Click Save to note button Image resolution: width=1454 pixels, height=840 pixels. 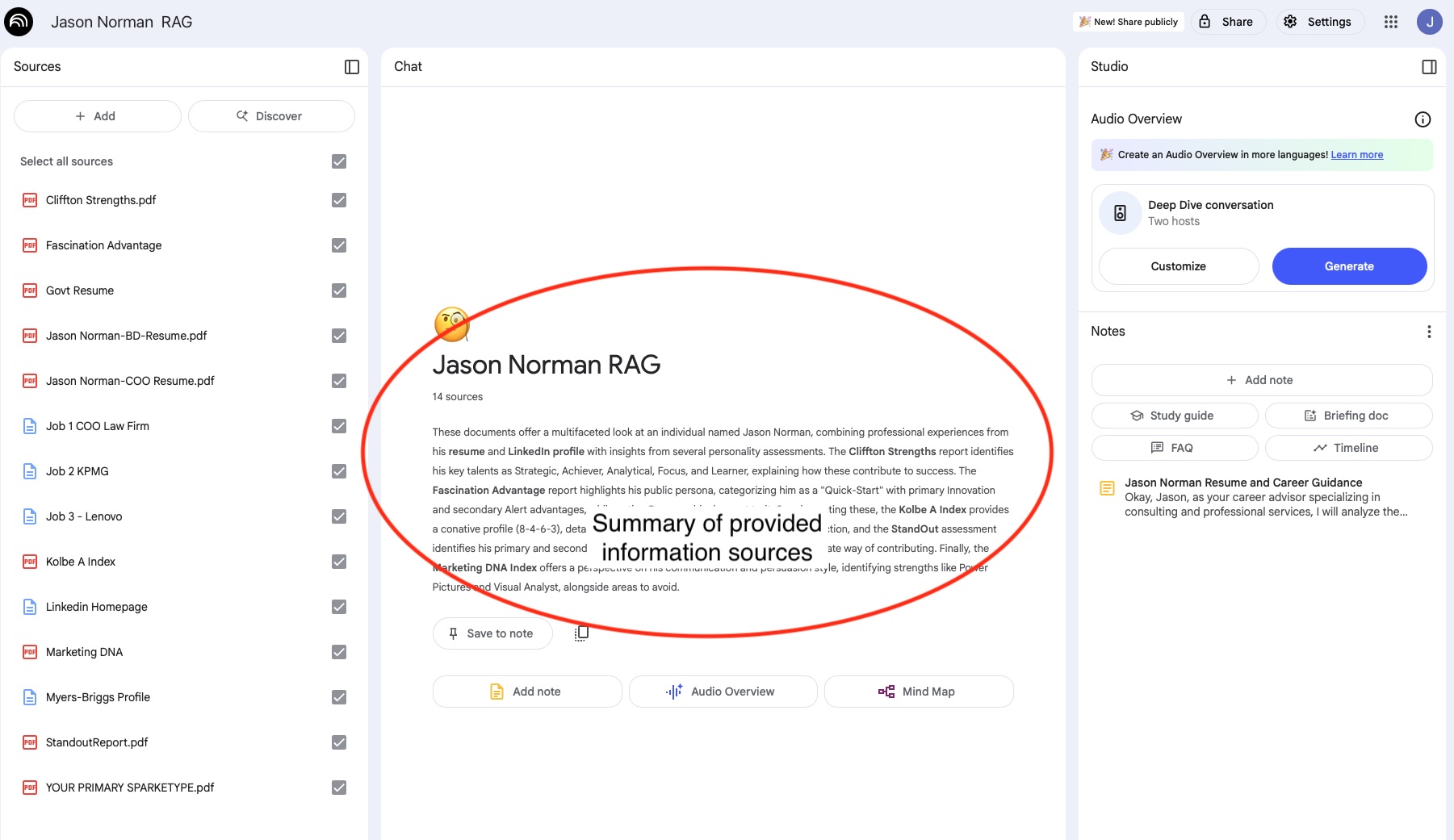tap(492, 633)
